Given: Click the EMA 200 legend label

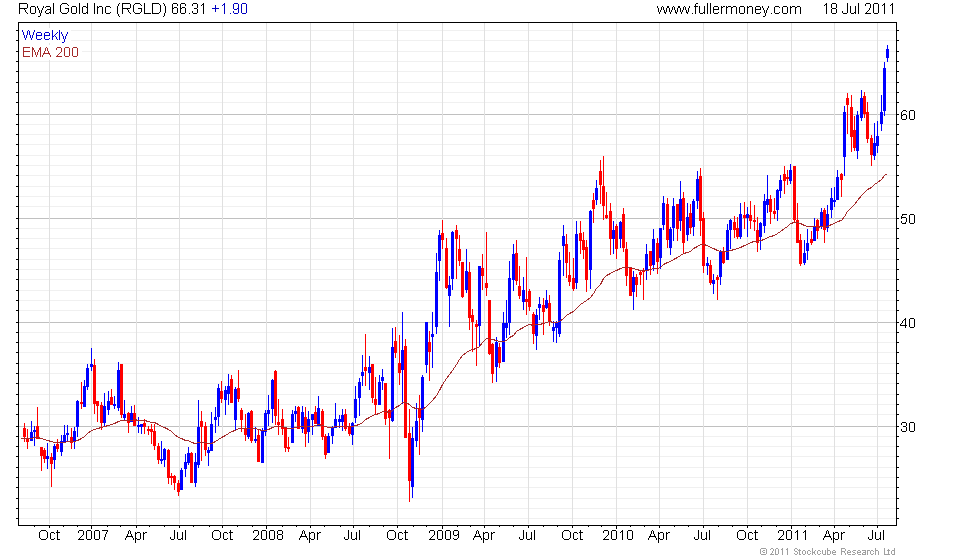Looking at the screenshot, I should [50, 52].
